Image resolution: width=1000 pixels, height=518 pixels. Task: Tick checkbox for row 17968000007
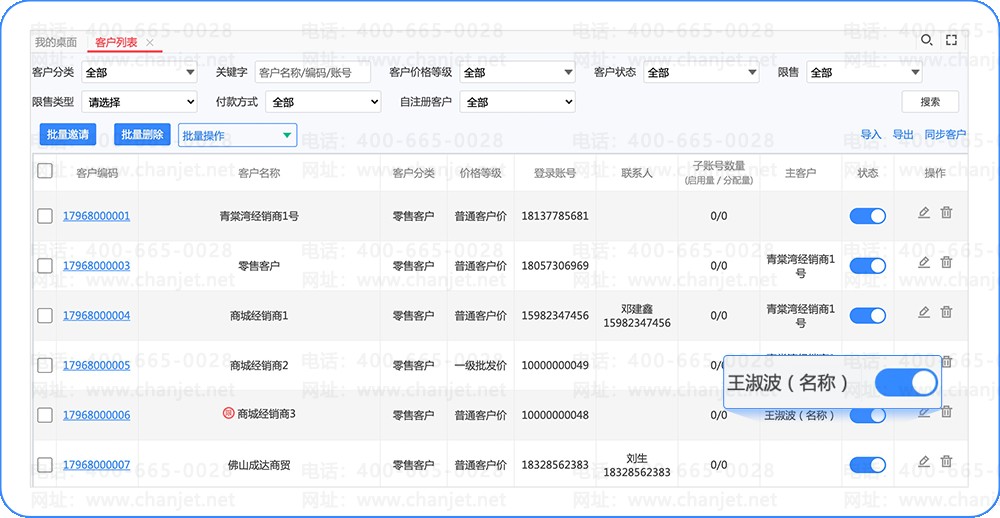45,465
